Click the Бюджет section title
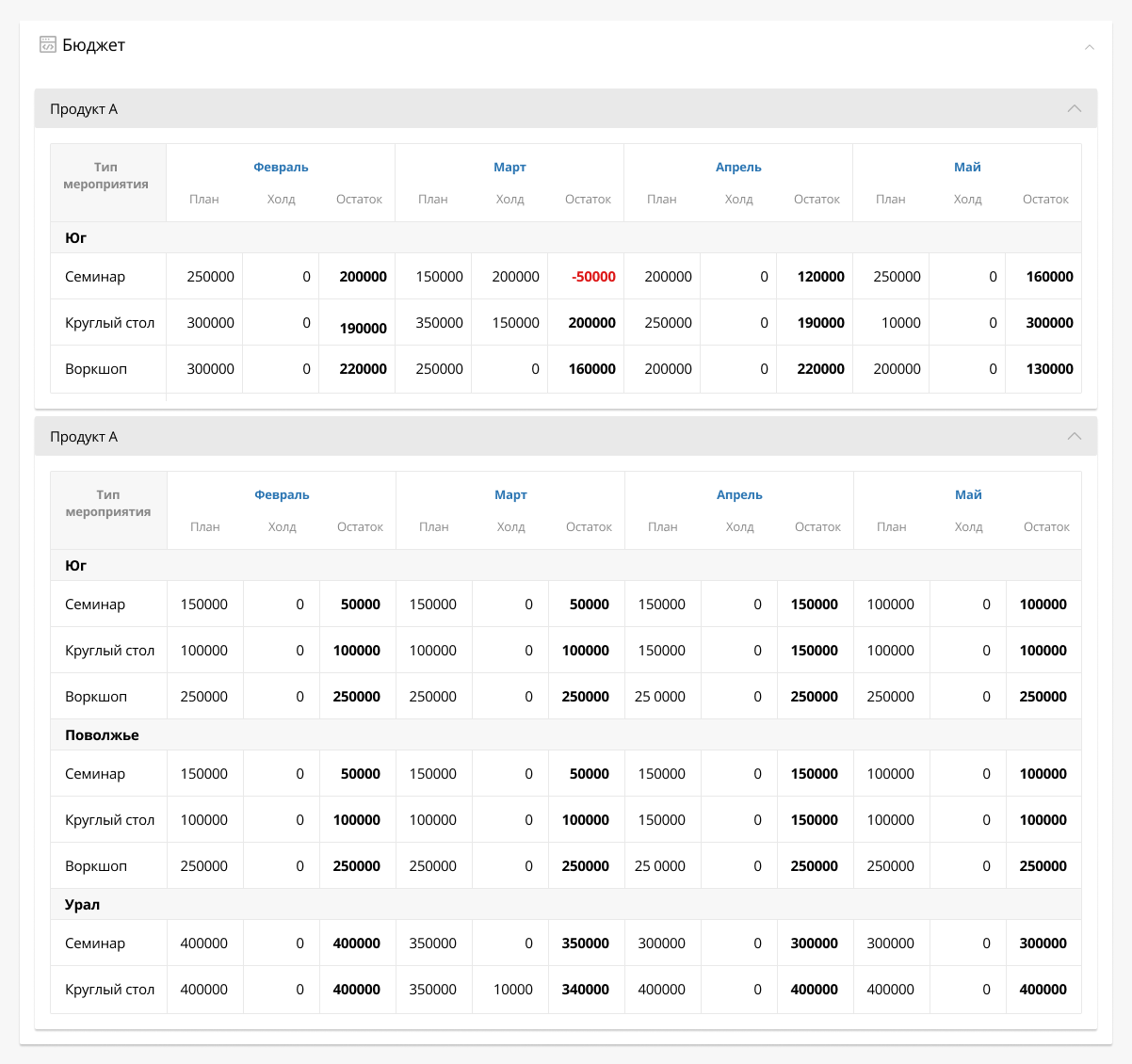This screenshot has height=1064, width=1132. (x=93, y=45)
